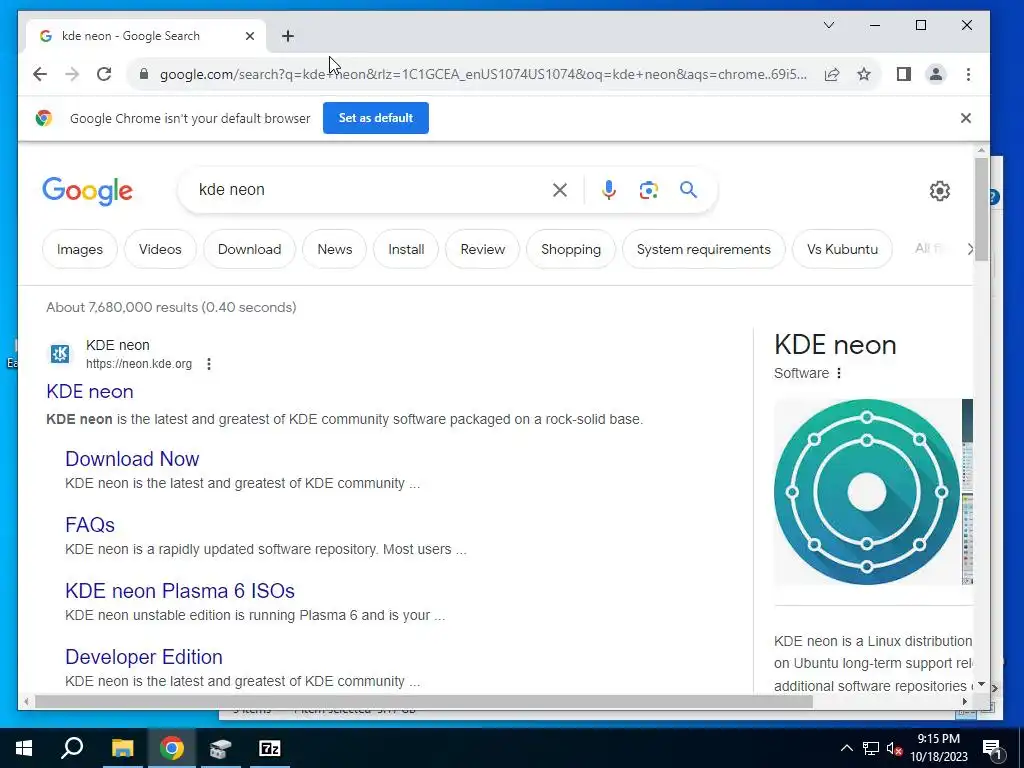Open the Developer Edition sitelink
The height and width of the screenshot is (768, 1024).
tap(144, 656)
